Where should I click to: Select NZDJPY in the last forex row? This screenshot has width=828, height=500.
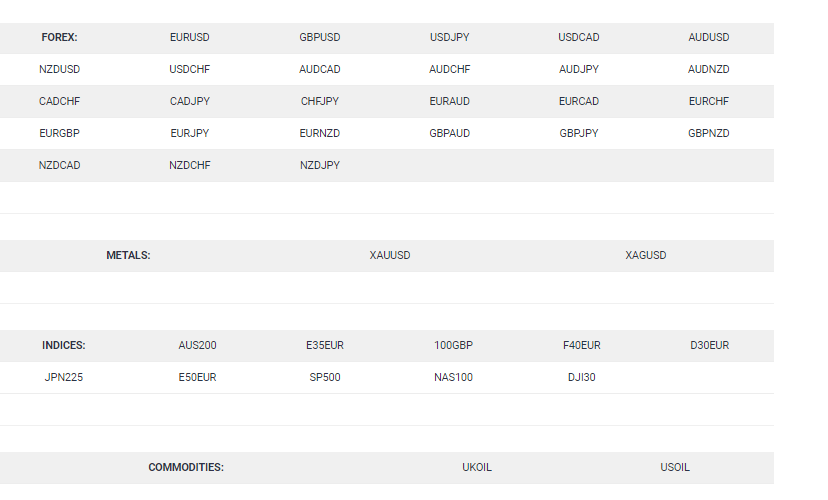point(319,165)
